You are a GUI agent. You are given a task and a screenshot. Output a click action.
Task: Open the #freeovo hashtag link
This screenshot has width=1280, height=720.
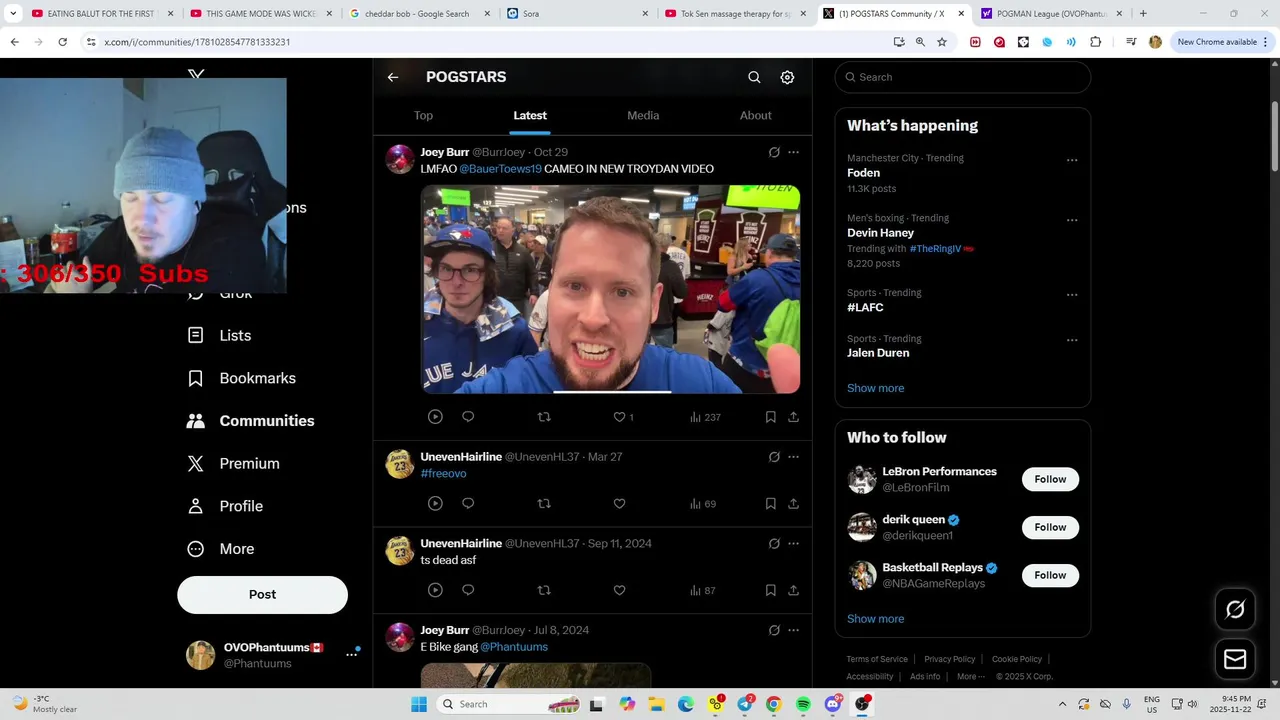[443, 474]
